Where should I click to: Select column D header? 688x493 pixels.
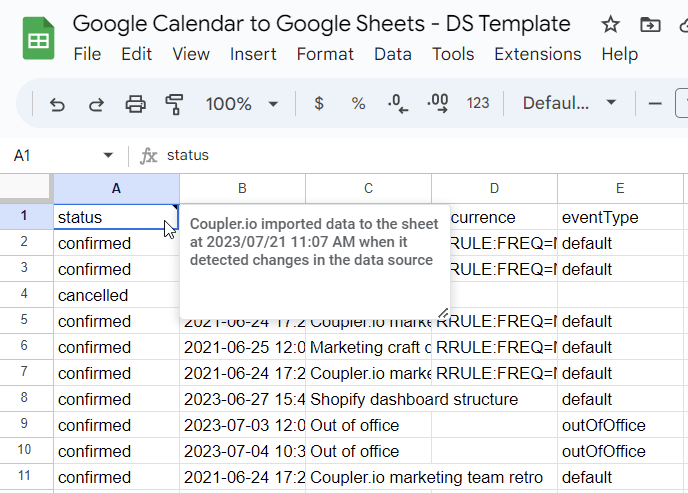click(494, 189)
